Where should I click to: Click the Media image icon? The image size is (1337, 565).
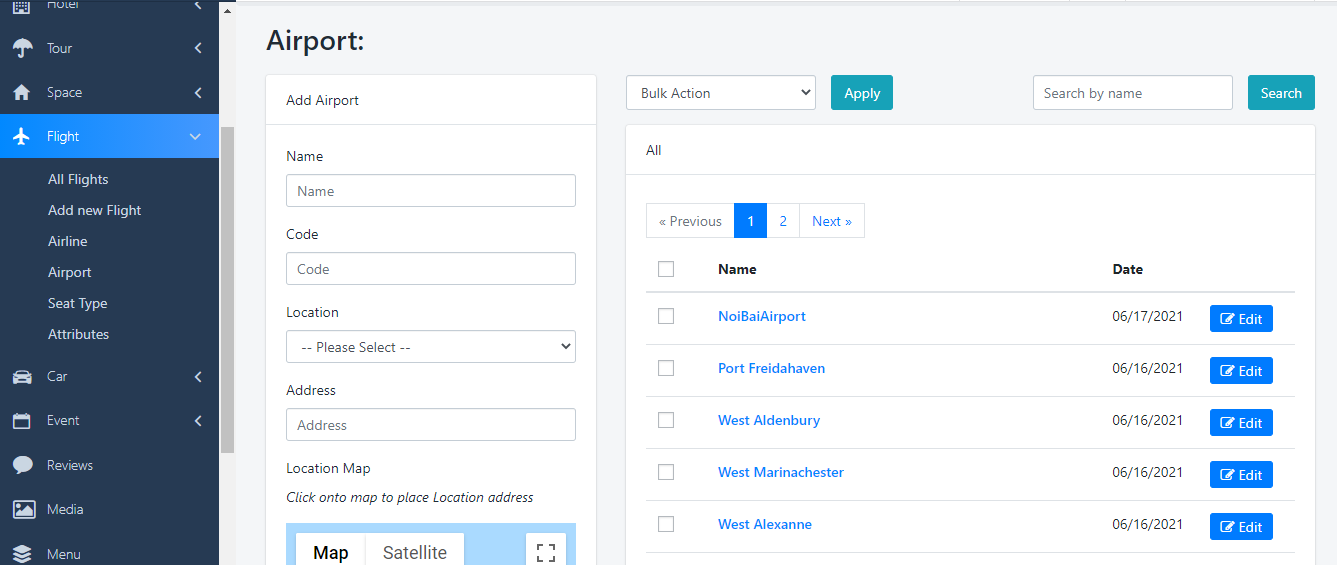[x=22, y=509]
